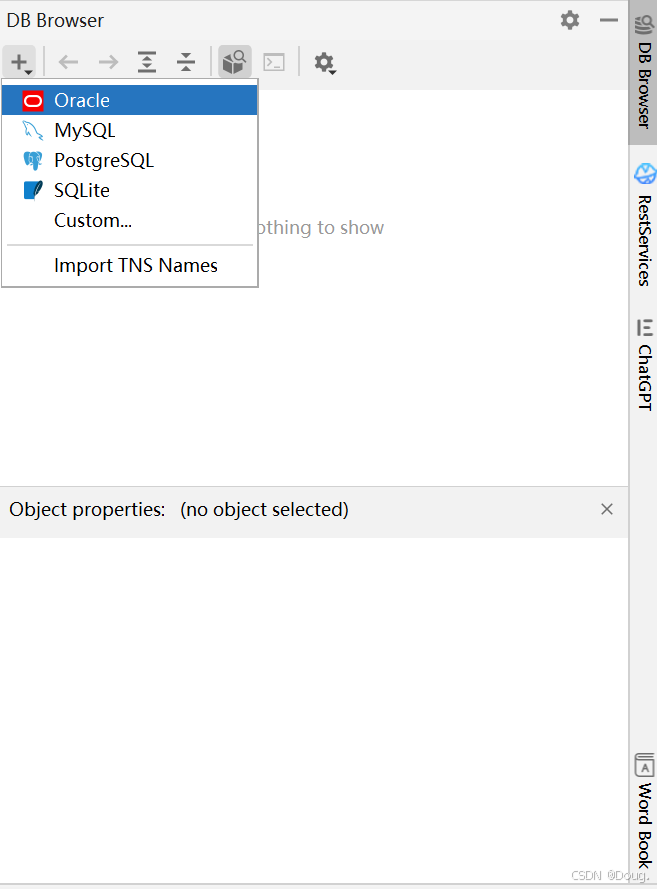Click the PostgreSQL elephant icon

[33, 160]
